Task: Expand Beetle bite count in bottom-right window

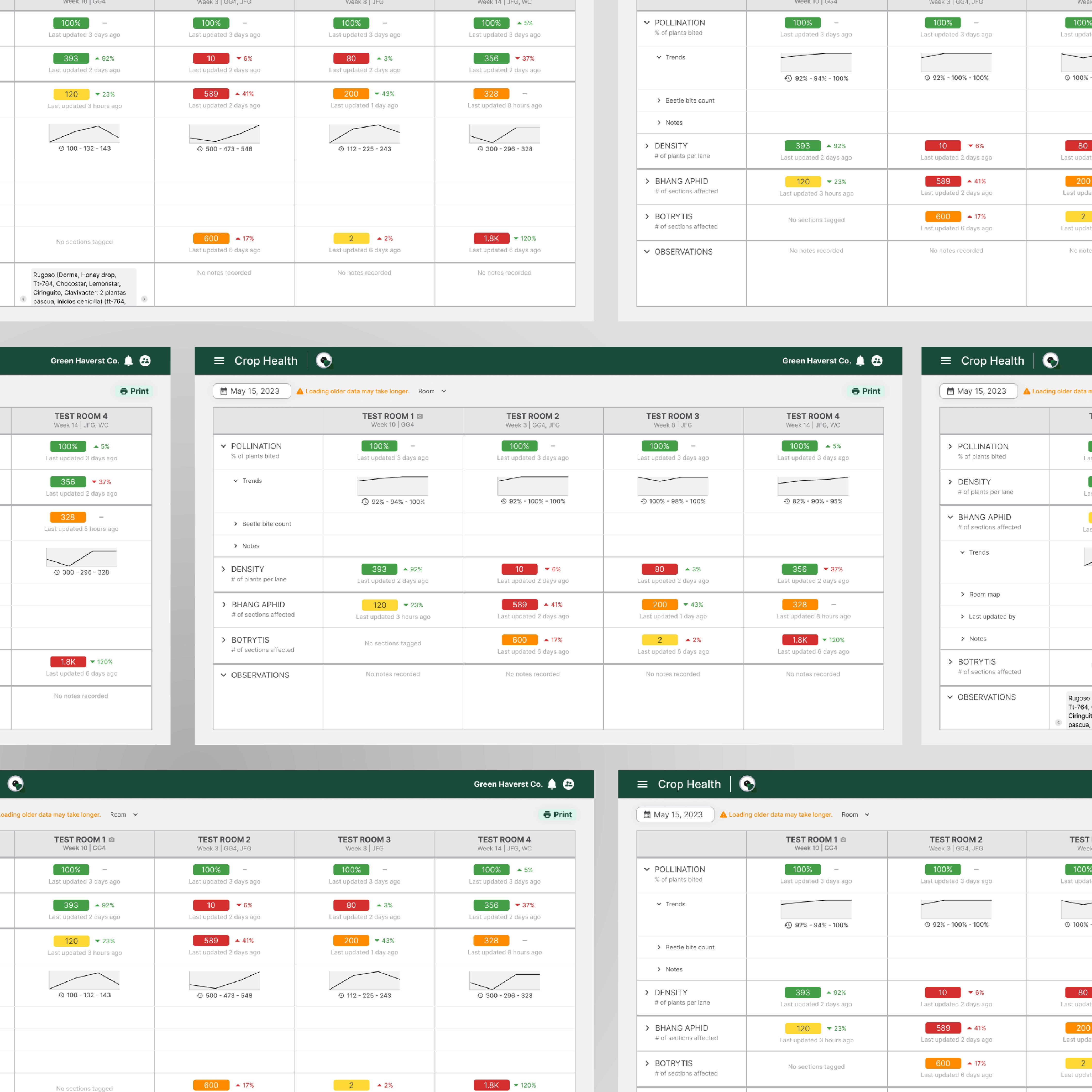Action: (x=659, y=947)
